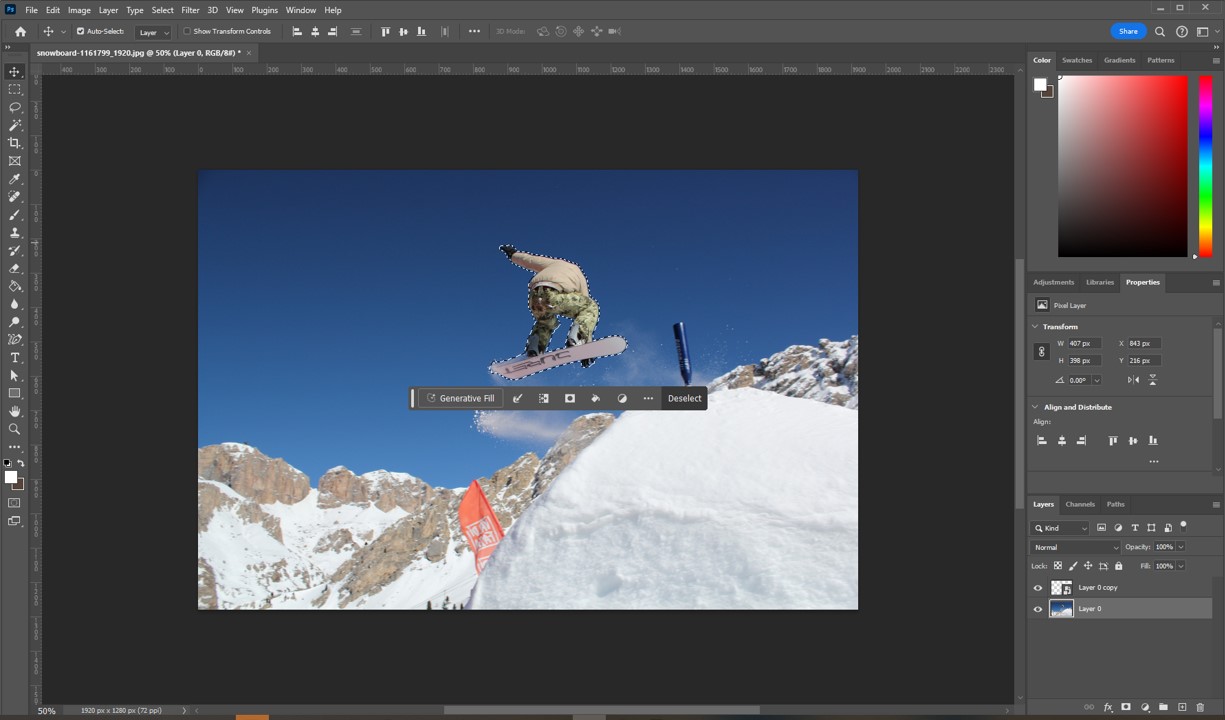Create a new layer with plus icon
Screen dimensions: 1225x720
click(x=1182, y=708)
